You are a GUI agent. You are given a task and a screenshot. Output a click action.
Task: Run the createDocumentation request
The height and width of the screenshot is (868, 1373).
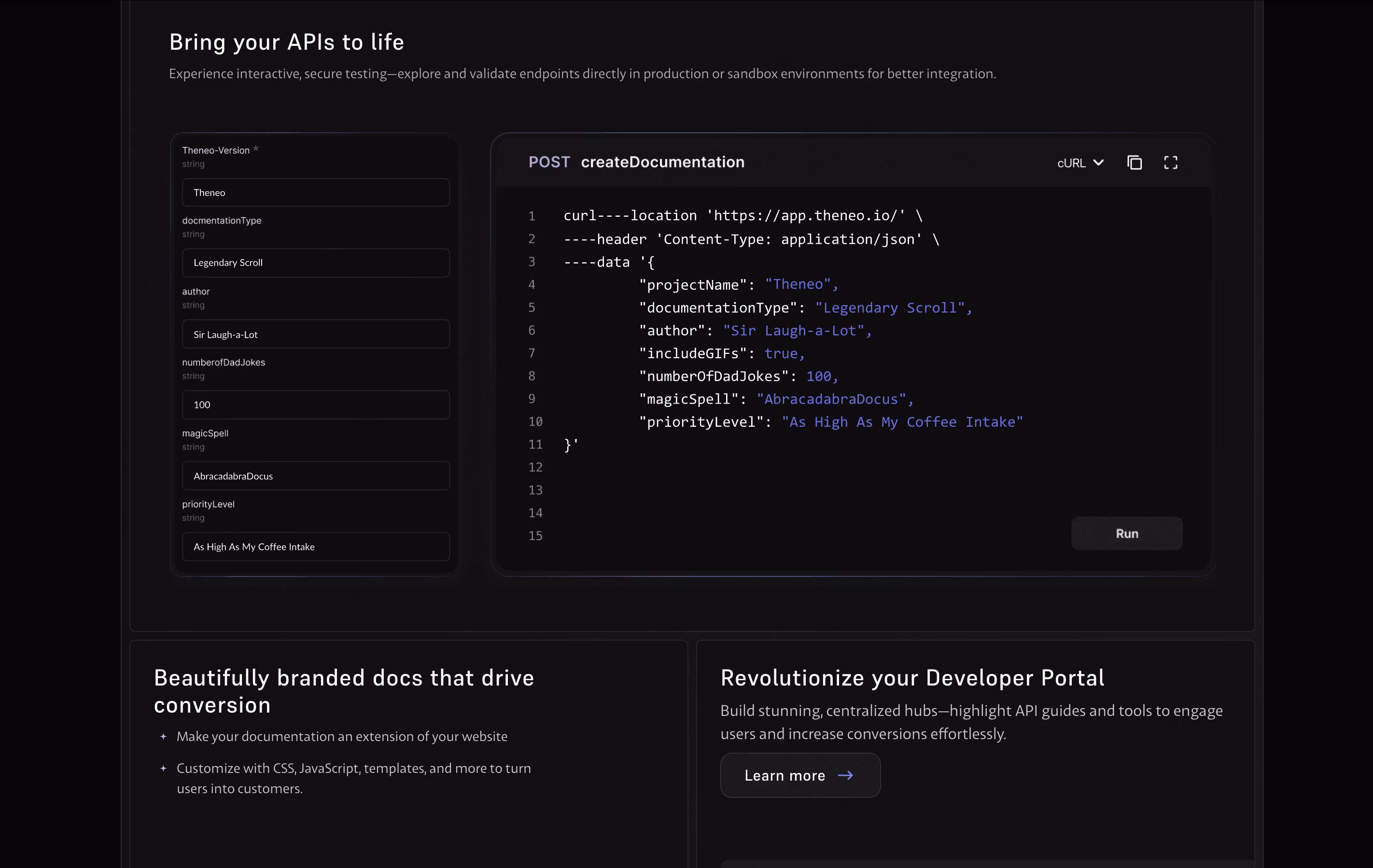(x=1127, y=533)
